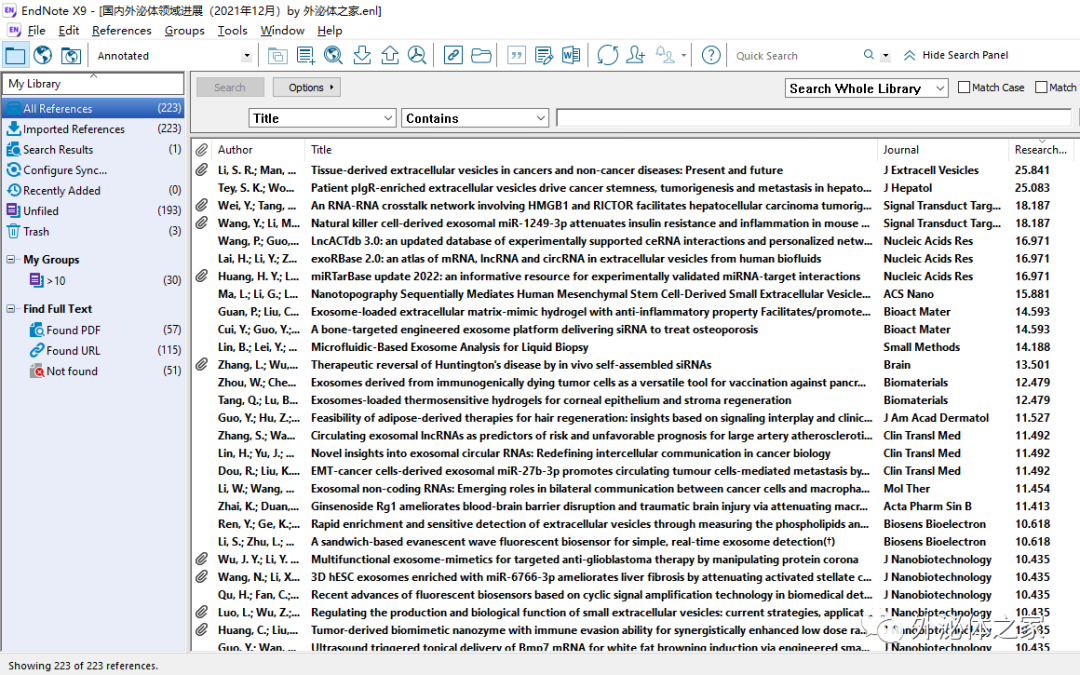Viewport: 1080px width, 675px height.
Task: Collapse the My Groups section
Action: tap(10, 260)
